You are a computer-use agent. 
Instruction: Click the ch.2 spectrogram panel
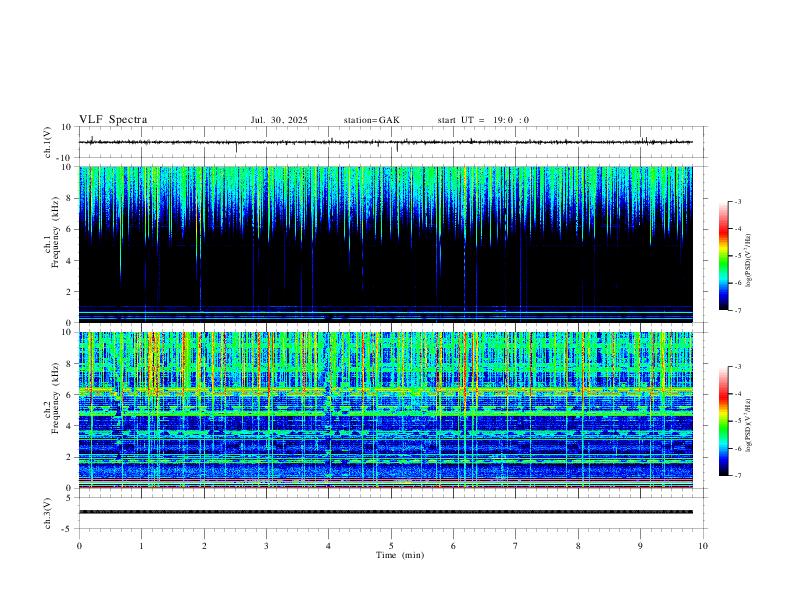[x=385, y=410]
